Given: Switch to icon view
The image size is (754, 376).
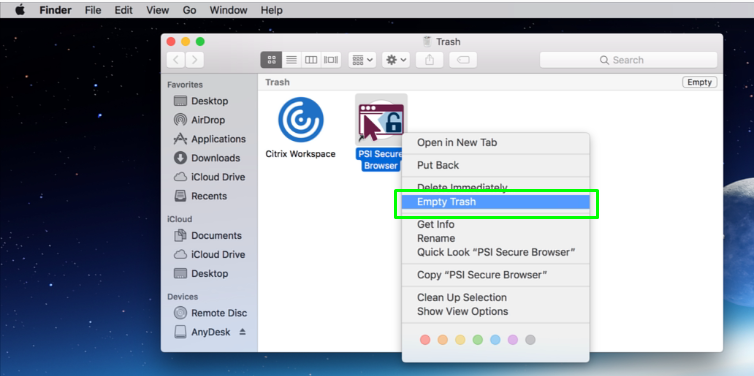Looking at the screenshot, I should 271,60.
